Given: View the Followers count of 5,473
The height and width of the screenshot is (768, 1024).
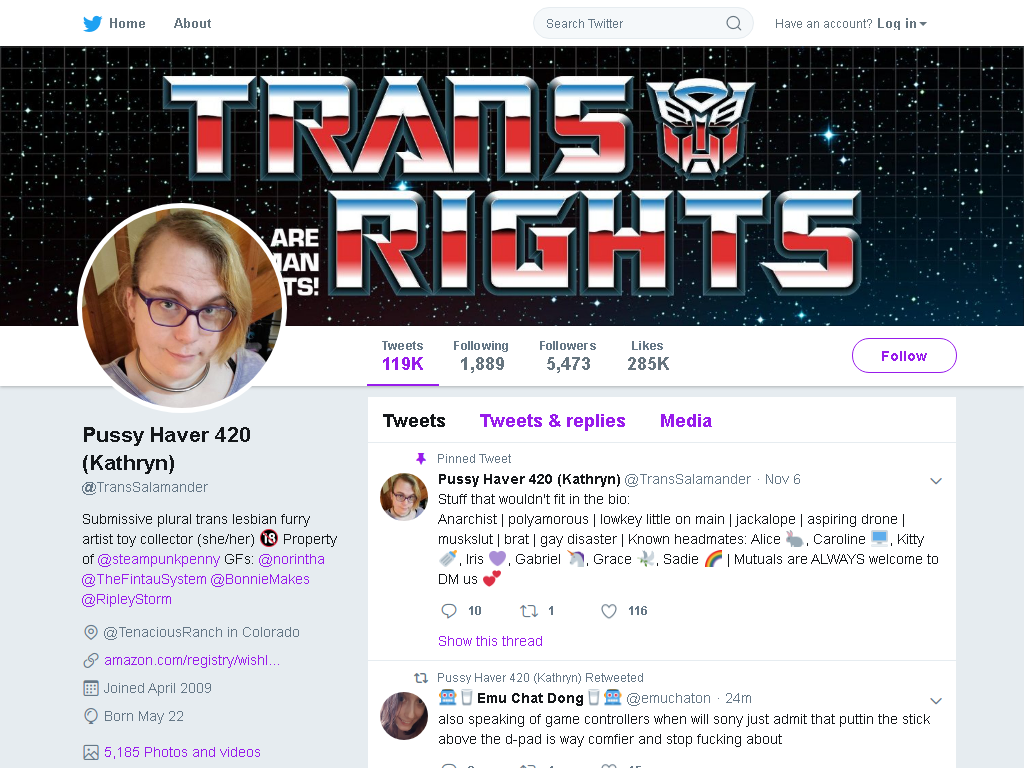Looking at the screenshot, I should click(568, 356).
